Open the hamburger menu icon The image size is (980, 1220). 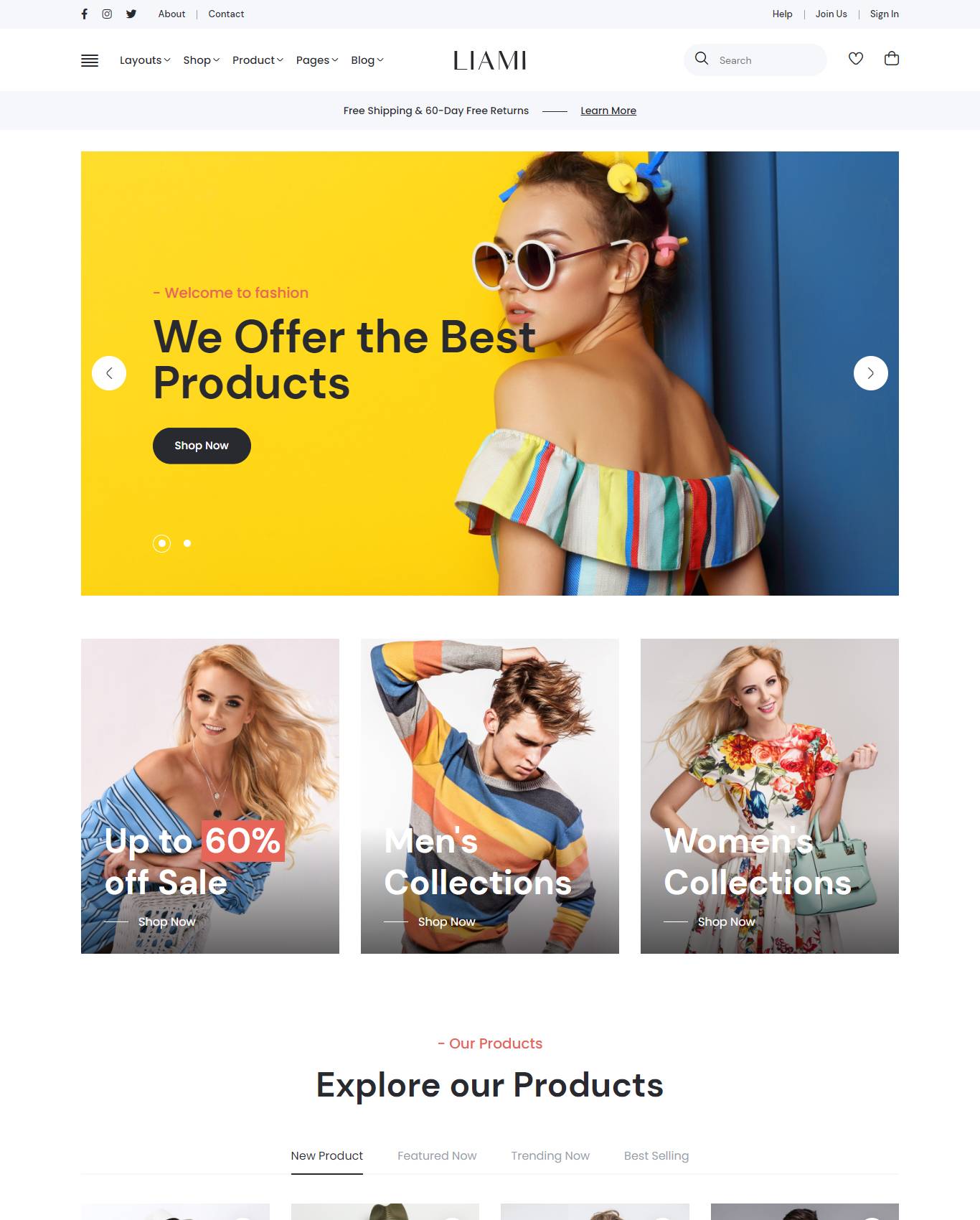point(90,60)
